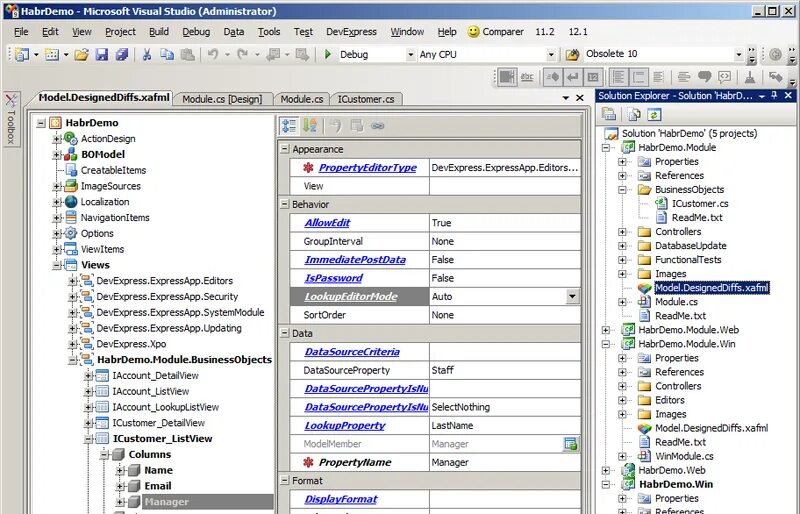
Task: Click the abc icon in the text editor toolbar
Action: point(527,78)
